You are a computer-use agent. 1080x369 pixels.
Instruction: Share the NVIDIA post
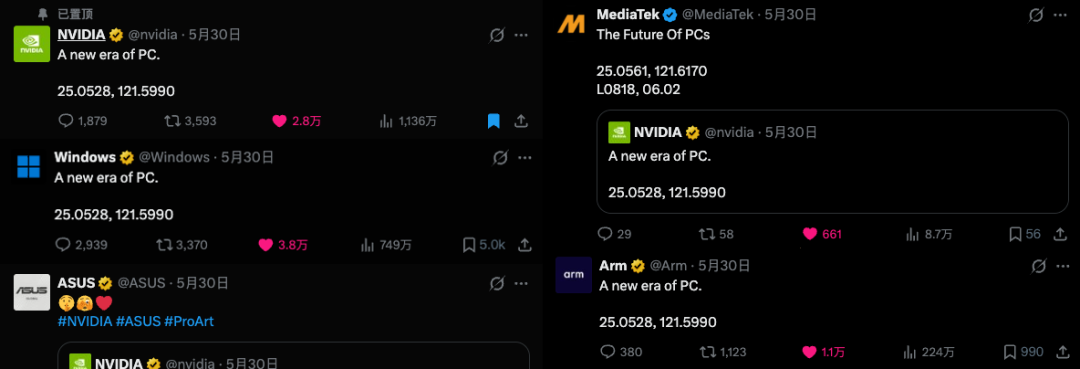point(521,121)
